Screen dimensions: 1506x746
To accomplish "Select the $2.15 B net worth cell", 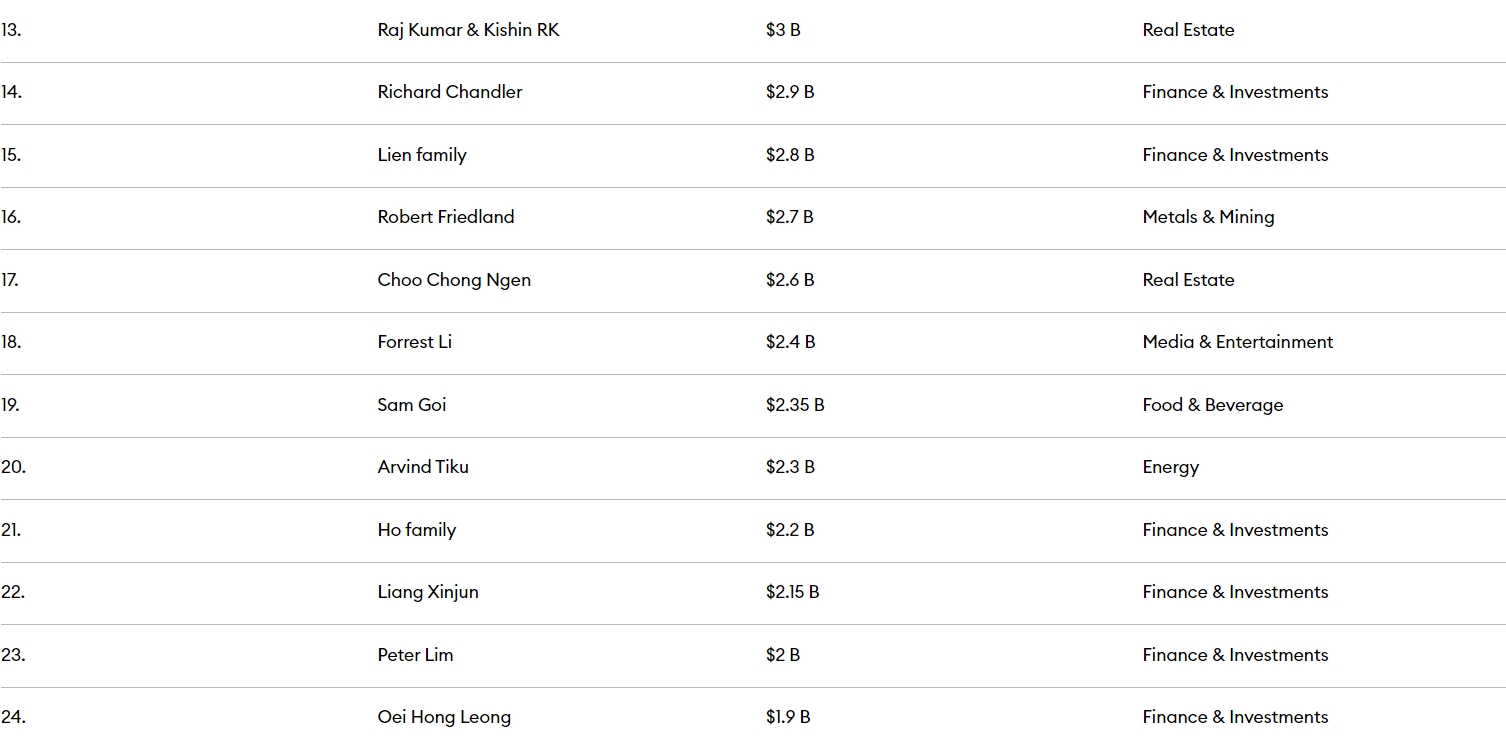I will pos(793,592).
